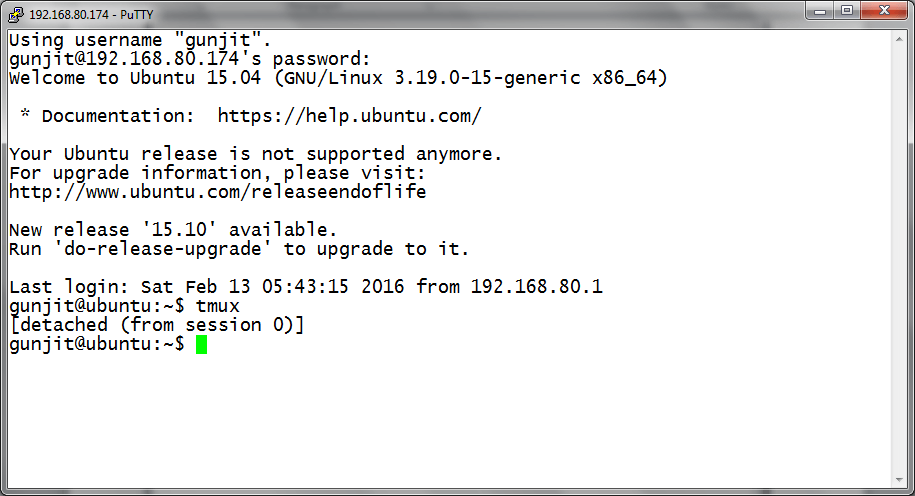Click the password prompt line
This screenshot has height=496, width=915.
(190, 59)
